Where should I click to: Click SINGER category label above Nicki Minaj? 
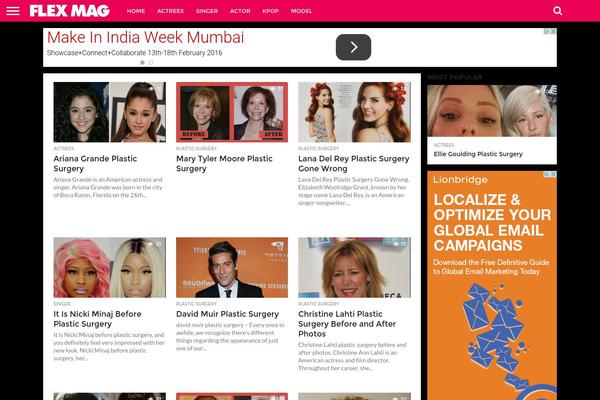[62, 304]
